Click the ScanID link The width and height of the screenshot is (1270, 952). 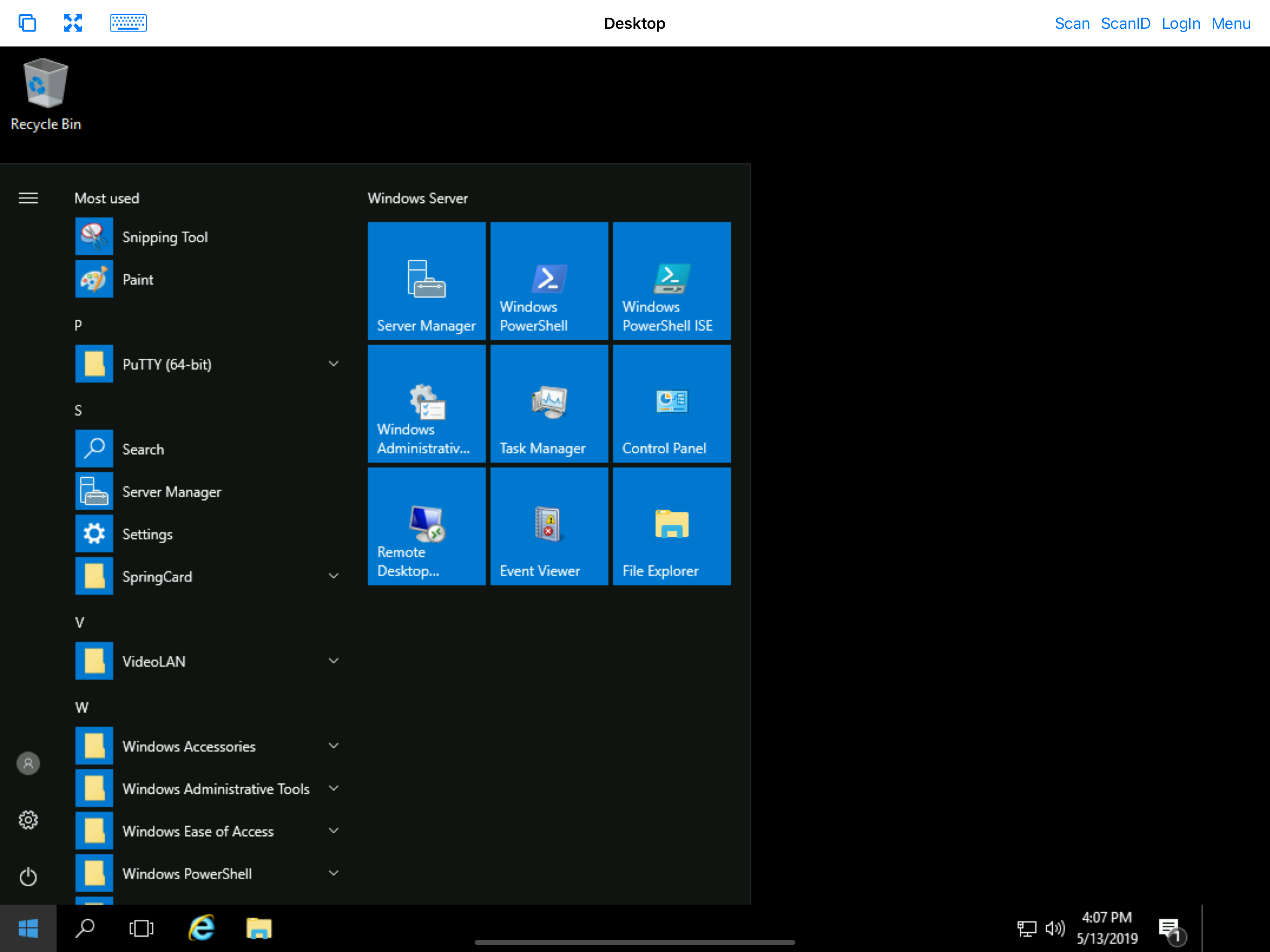[1125, 24]
